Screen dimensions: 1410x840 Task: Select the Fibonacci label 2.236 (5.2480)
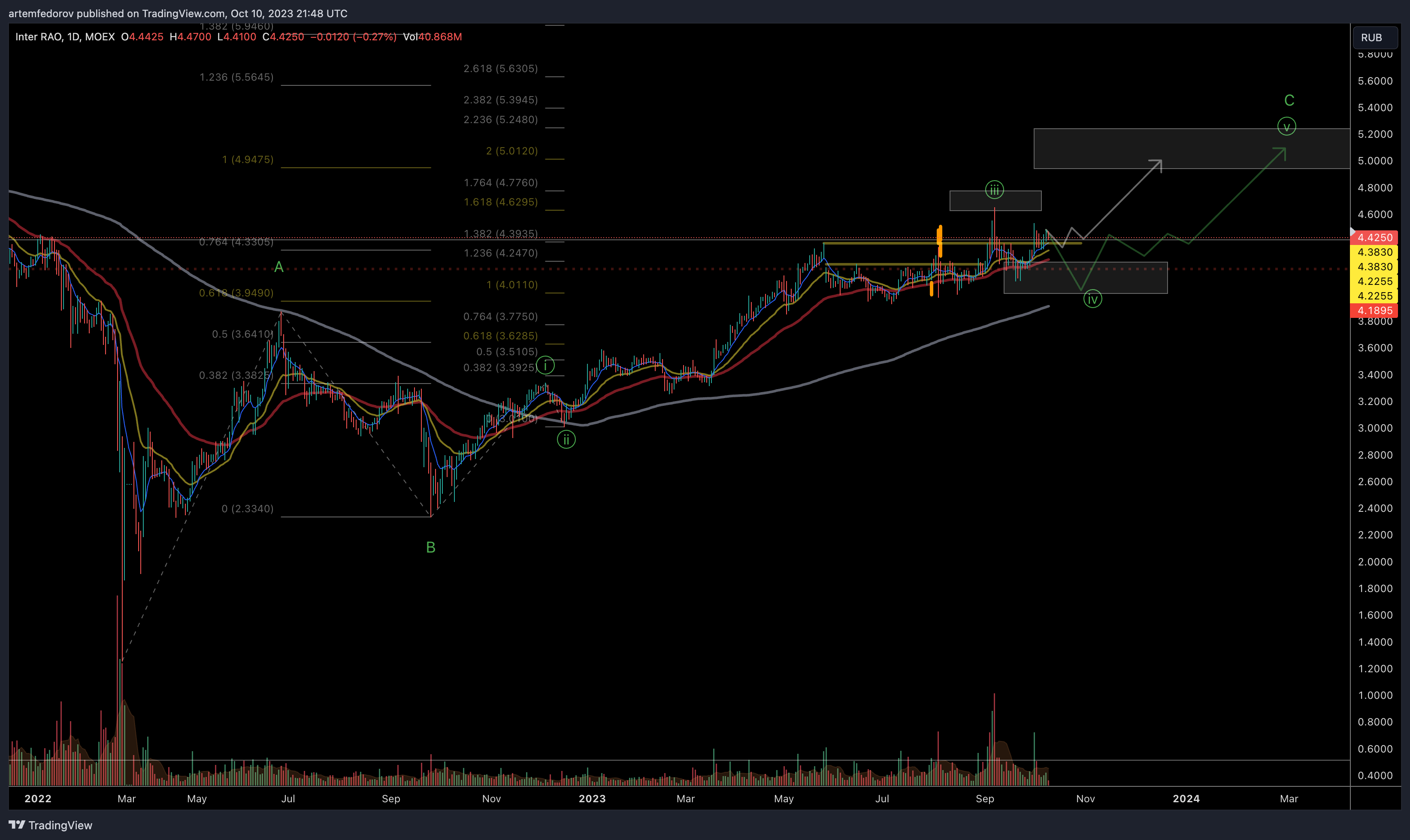[500, 119]
